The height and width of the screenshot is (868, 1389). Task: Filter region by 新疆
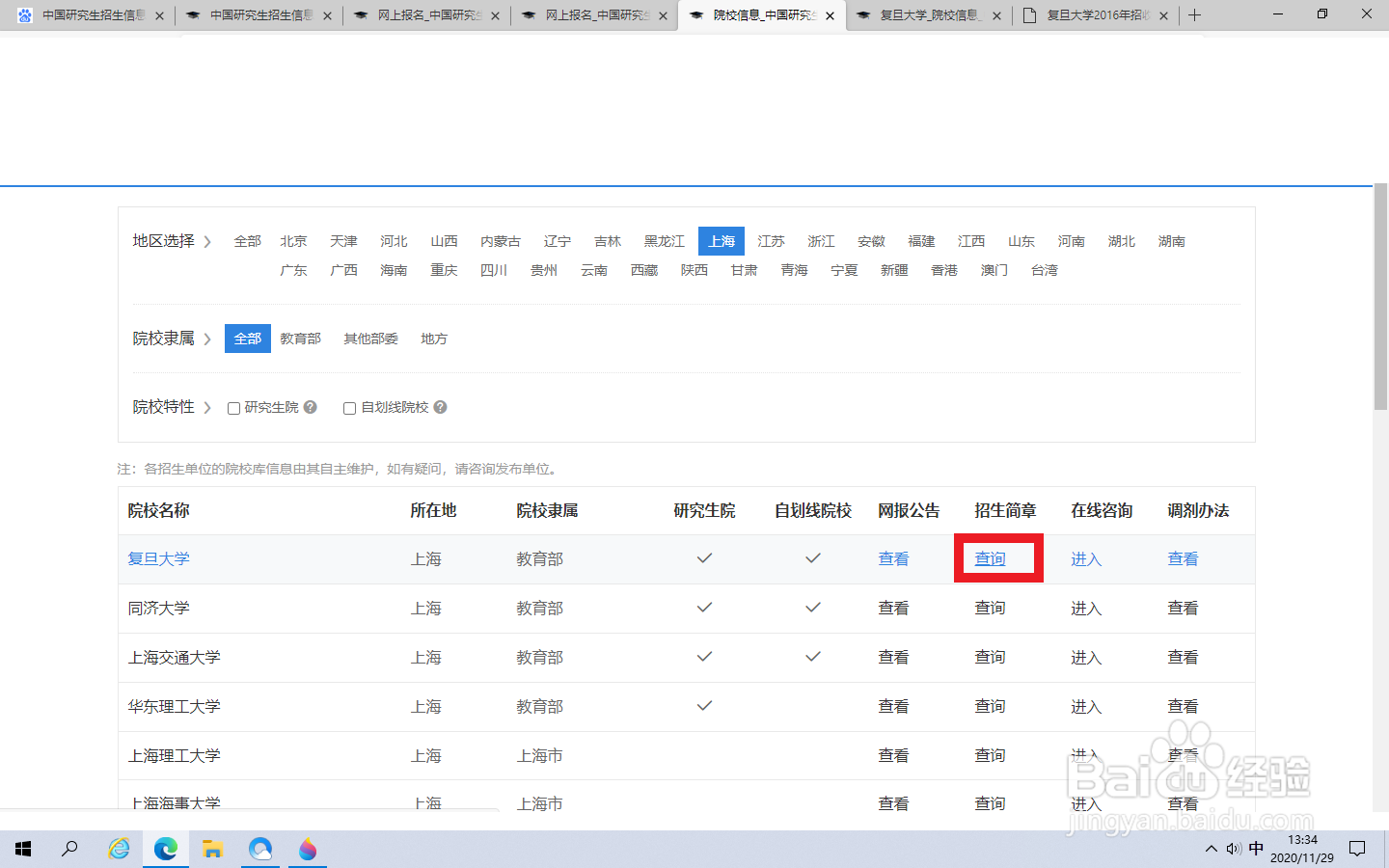[x=894, y=270]
